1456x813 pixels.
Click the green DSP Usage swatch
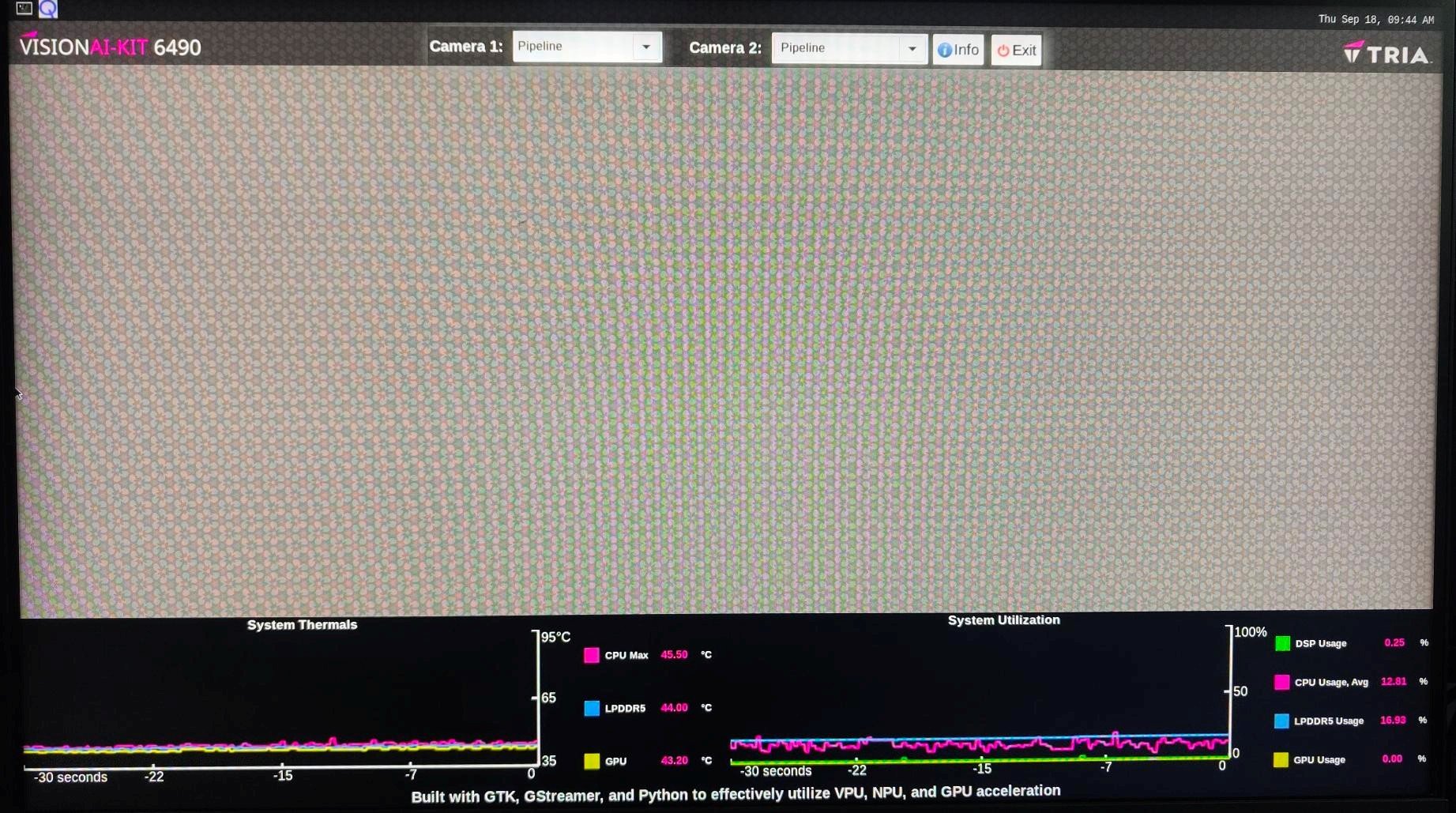coord(1283,643)
